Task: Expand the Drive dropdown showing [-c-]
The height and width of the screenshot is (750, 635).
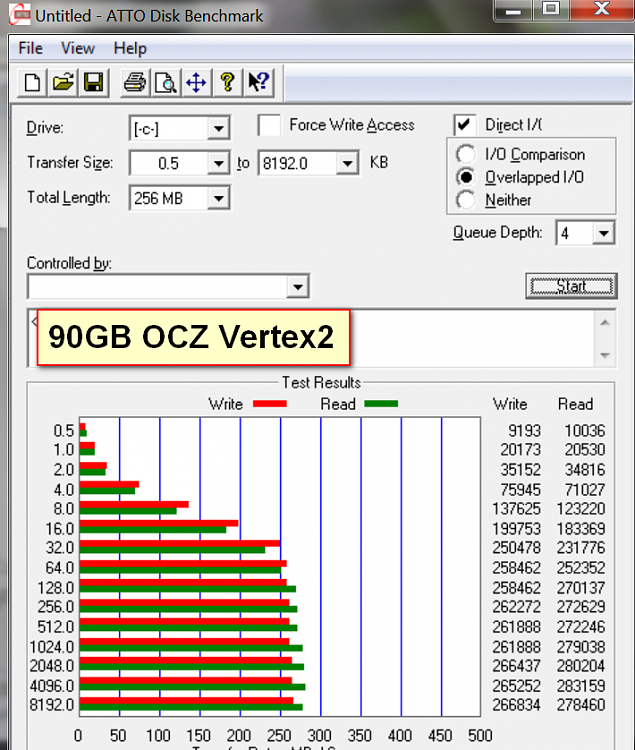Action: coord(218,128)
